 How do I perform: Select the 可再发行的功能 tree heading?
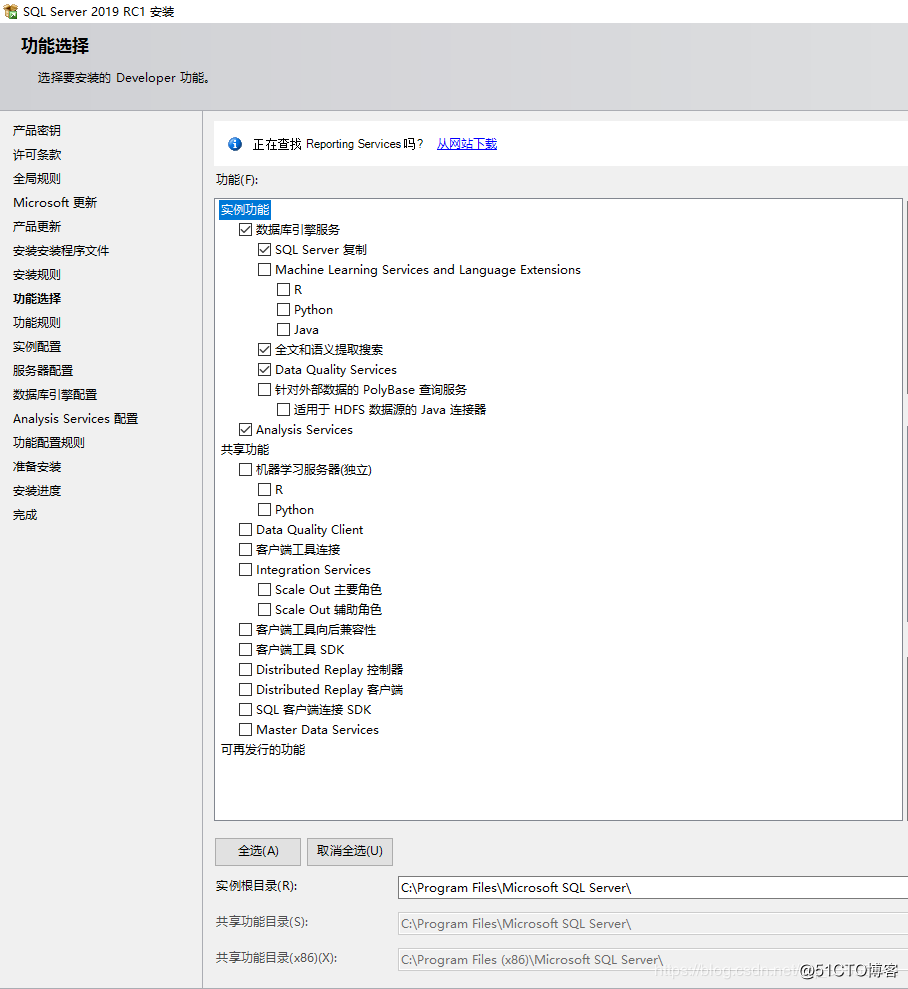[263, 750]
